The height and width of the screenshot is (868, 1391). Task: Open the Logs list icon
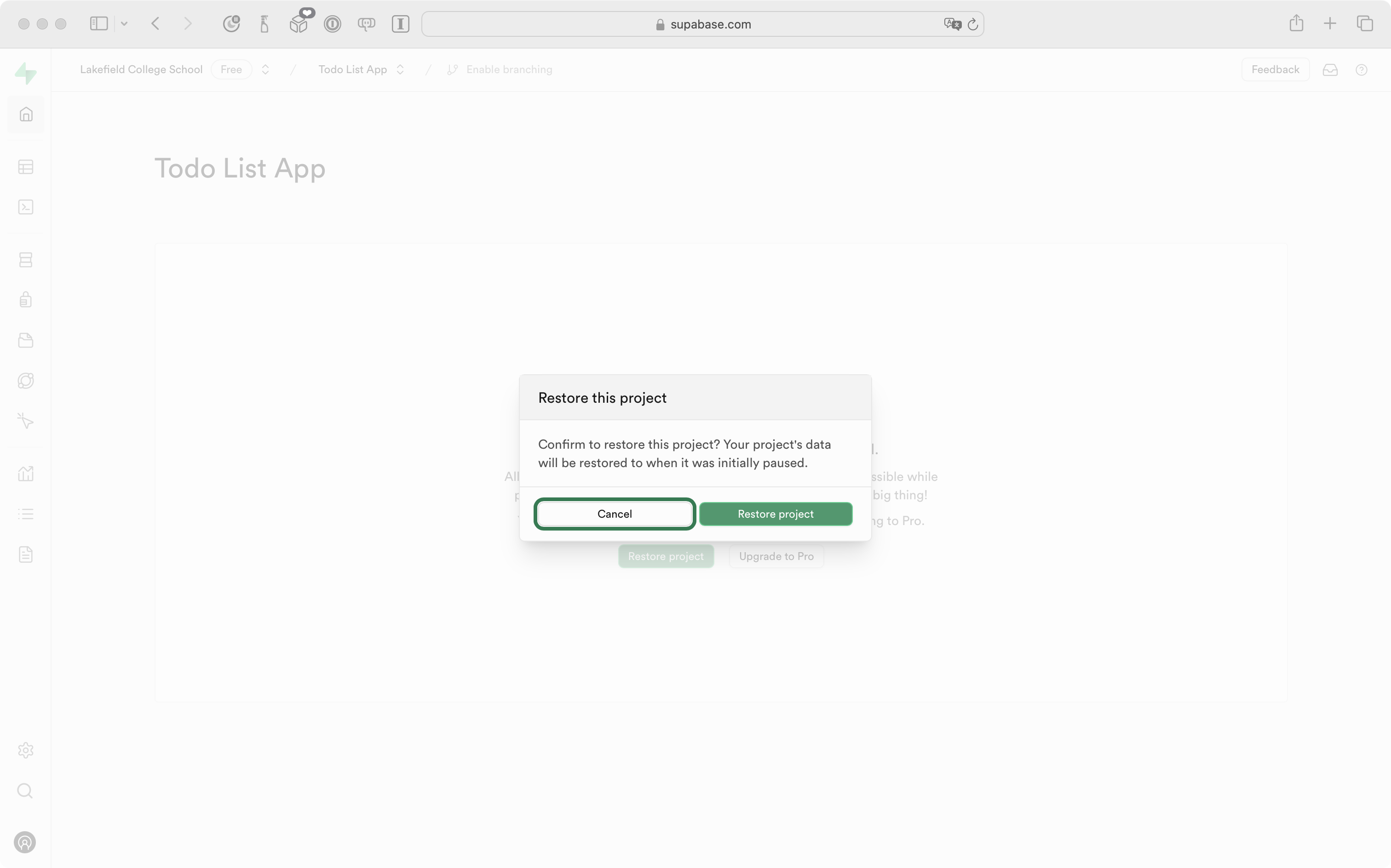coord(25,514)
